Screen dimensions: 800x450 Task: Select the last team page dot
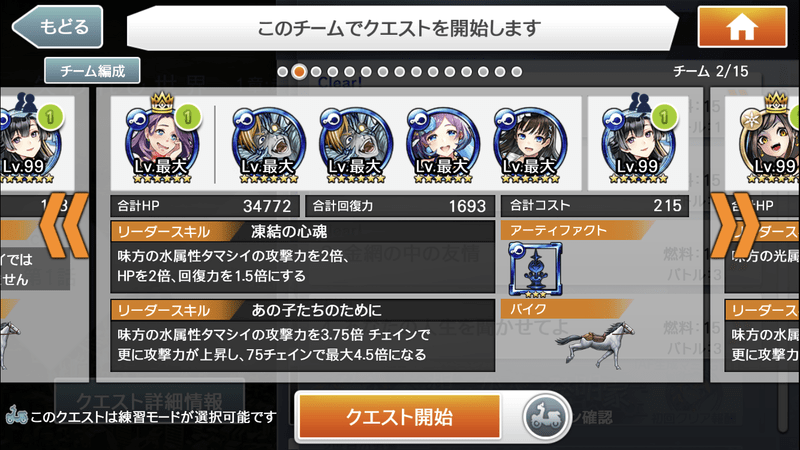click(x=516, y=72)
